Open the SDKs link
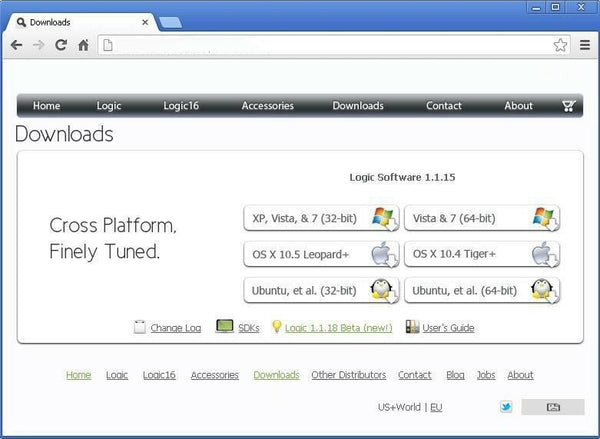600x439 pixels. (x=249, y=328)
